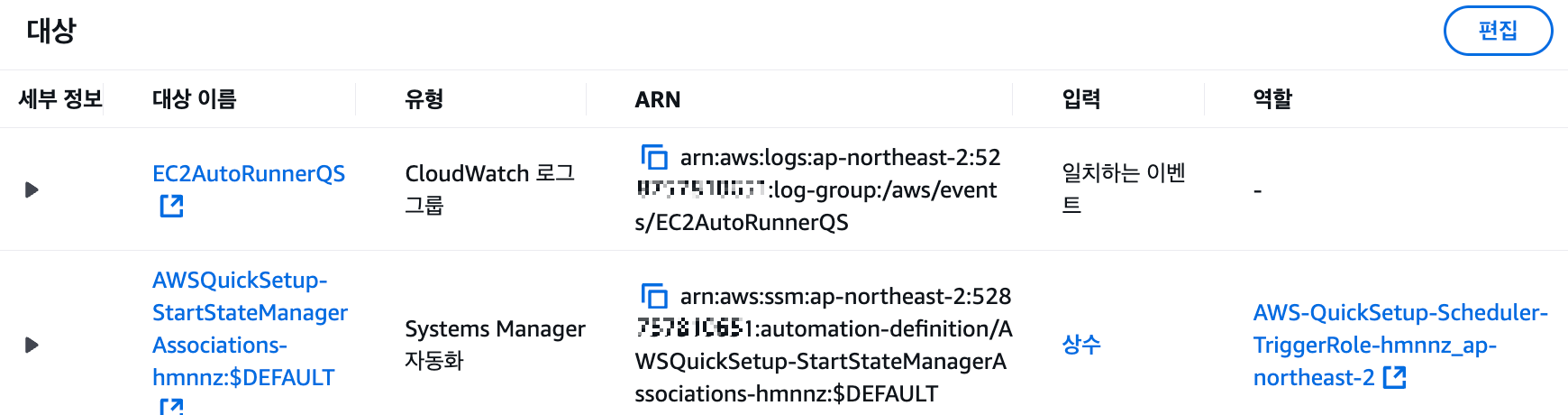1568x415 pixels.
Task: Expand details for EC2AutoRunnerQS row
Action: (x=32, y=189)
